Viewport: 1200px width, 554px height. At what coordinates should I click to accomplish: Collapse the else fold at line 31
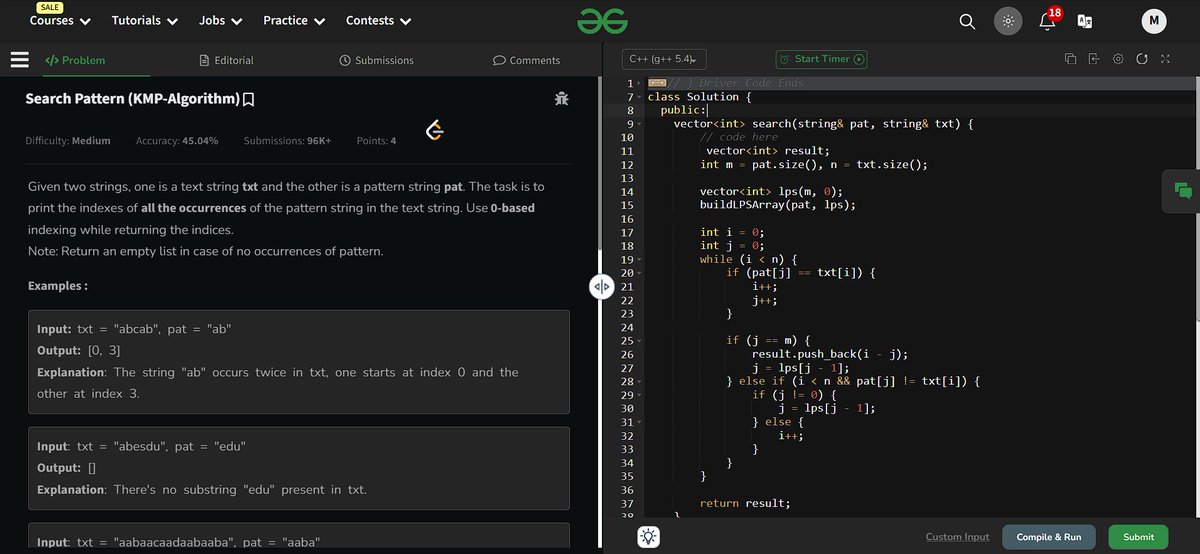coord(639,422)
